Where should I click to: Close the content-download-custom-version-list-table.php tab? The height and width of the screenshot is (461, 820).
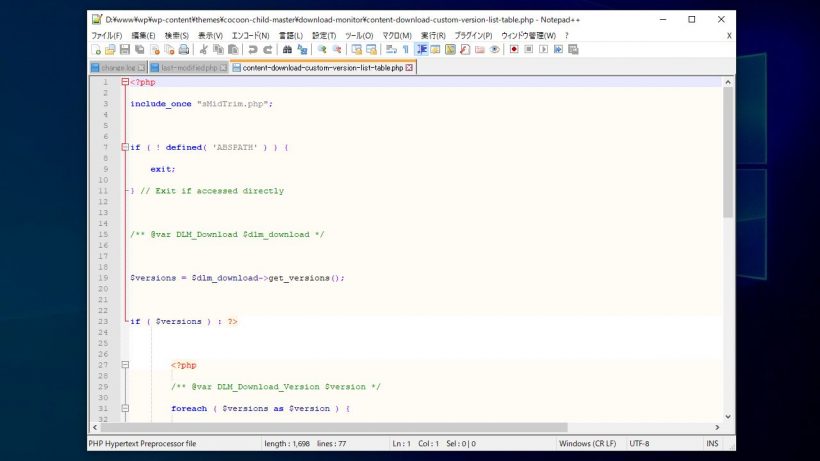(x=409, y=68)
